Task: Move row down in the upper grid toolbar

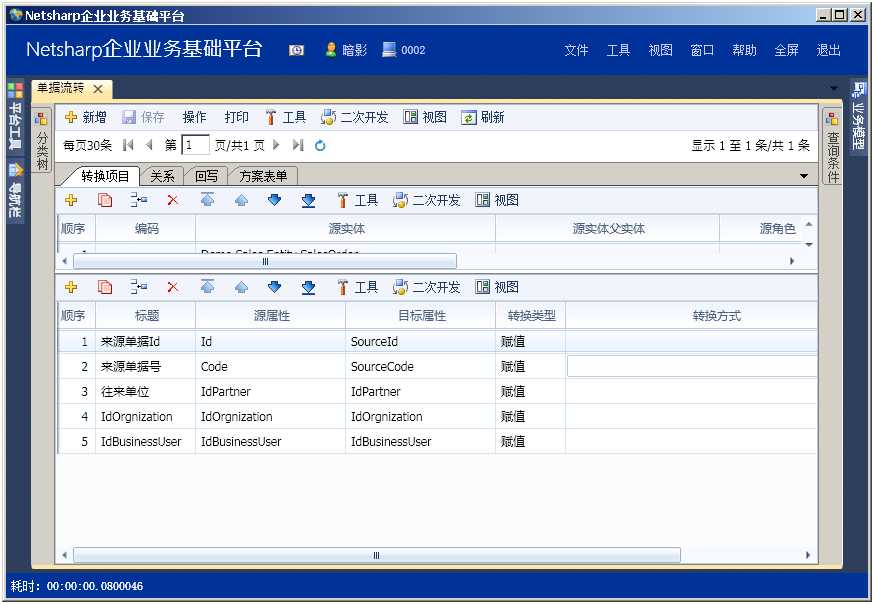Action: tap(274, 200)
